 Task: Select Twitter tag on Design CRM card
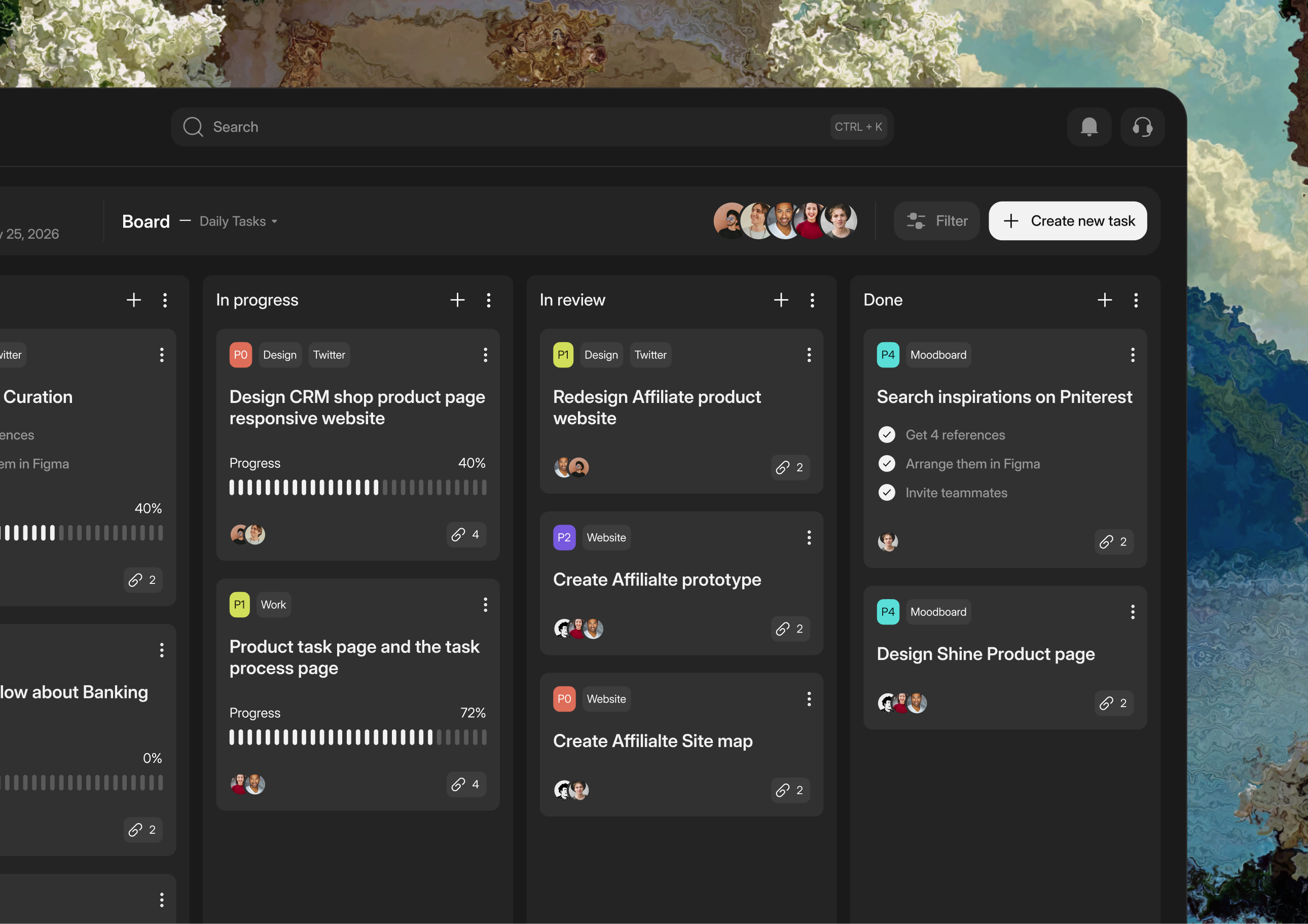329,355
